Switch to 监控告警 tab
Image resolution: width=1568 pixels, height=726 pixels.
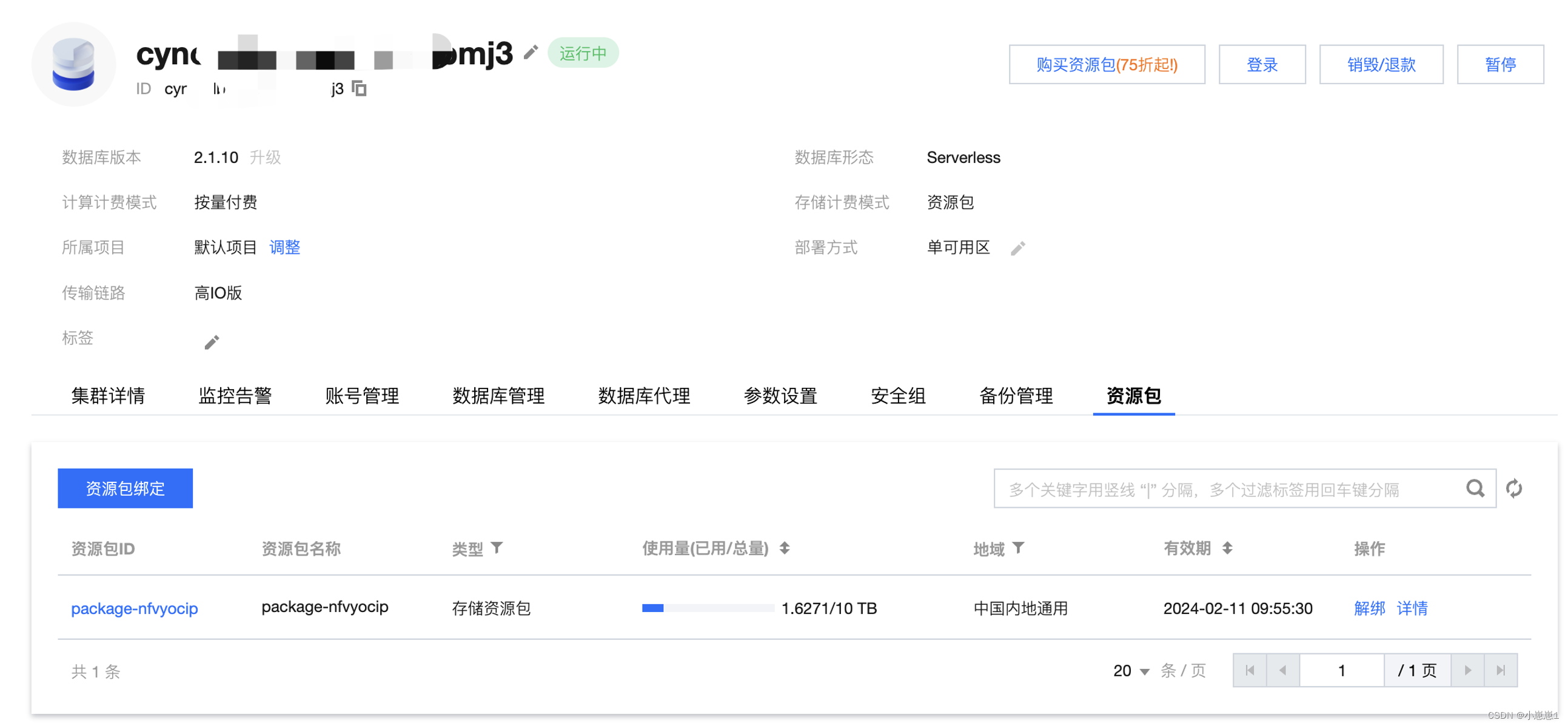[x=235, y=396]
